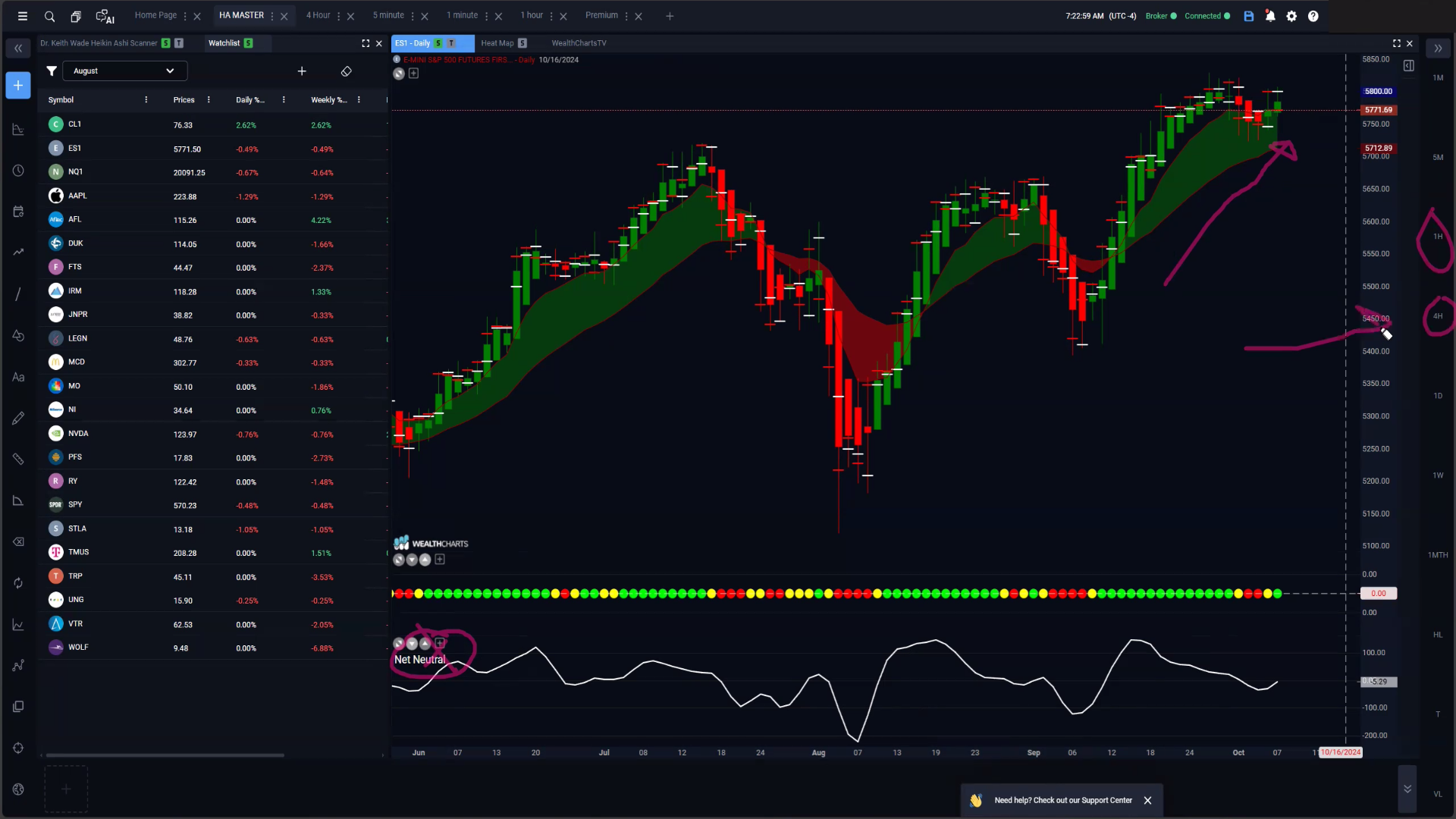1456x819 pixels.
Task: Select the AAPL row in watchlist
Action: [x=212, y=196]
